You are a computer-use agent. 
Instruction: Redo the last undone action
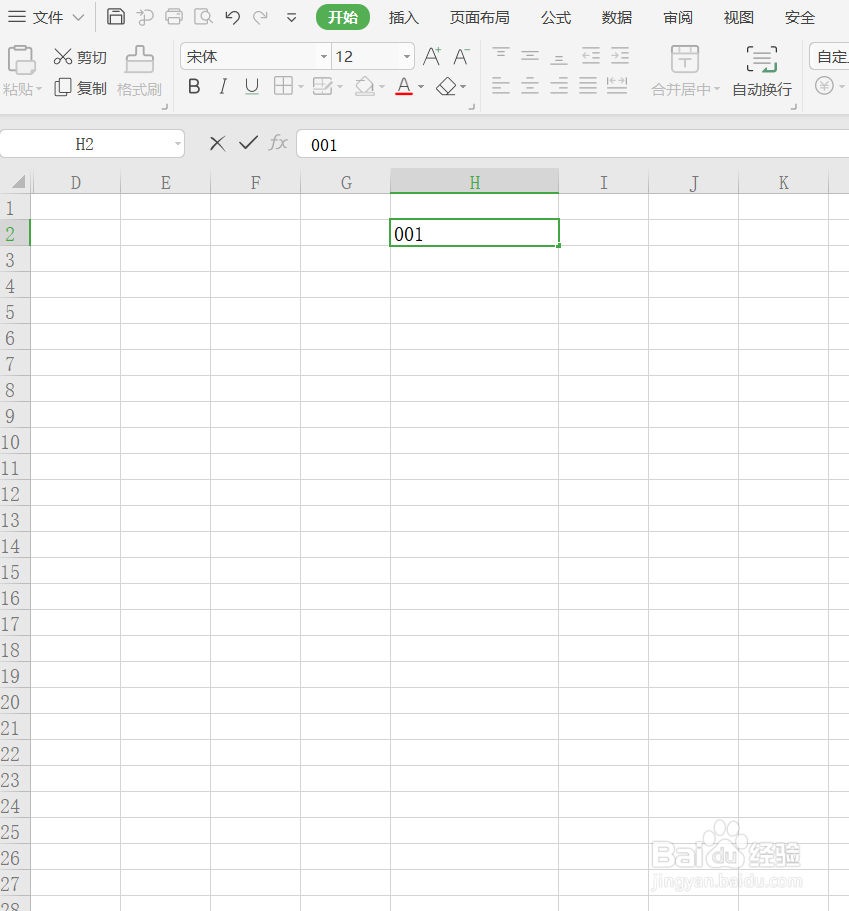pos(260,17)
